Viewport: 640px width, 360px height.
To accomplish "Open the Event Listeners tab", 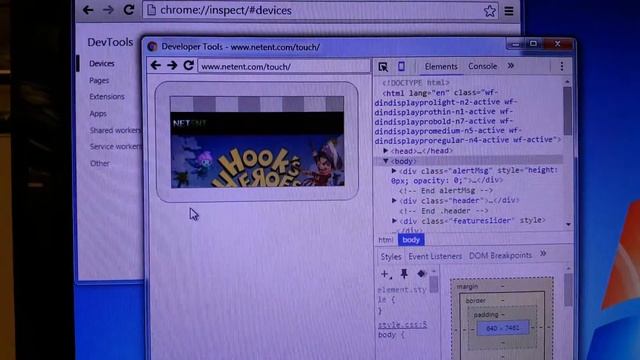I will (x=435, y=256).
